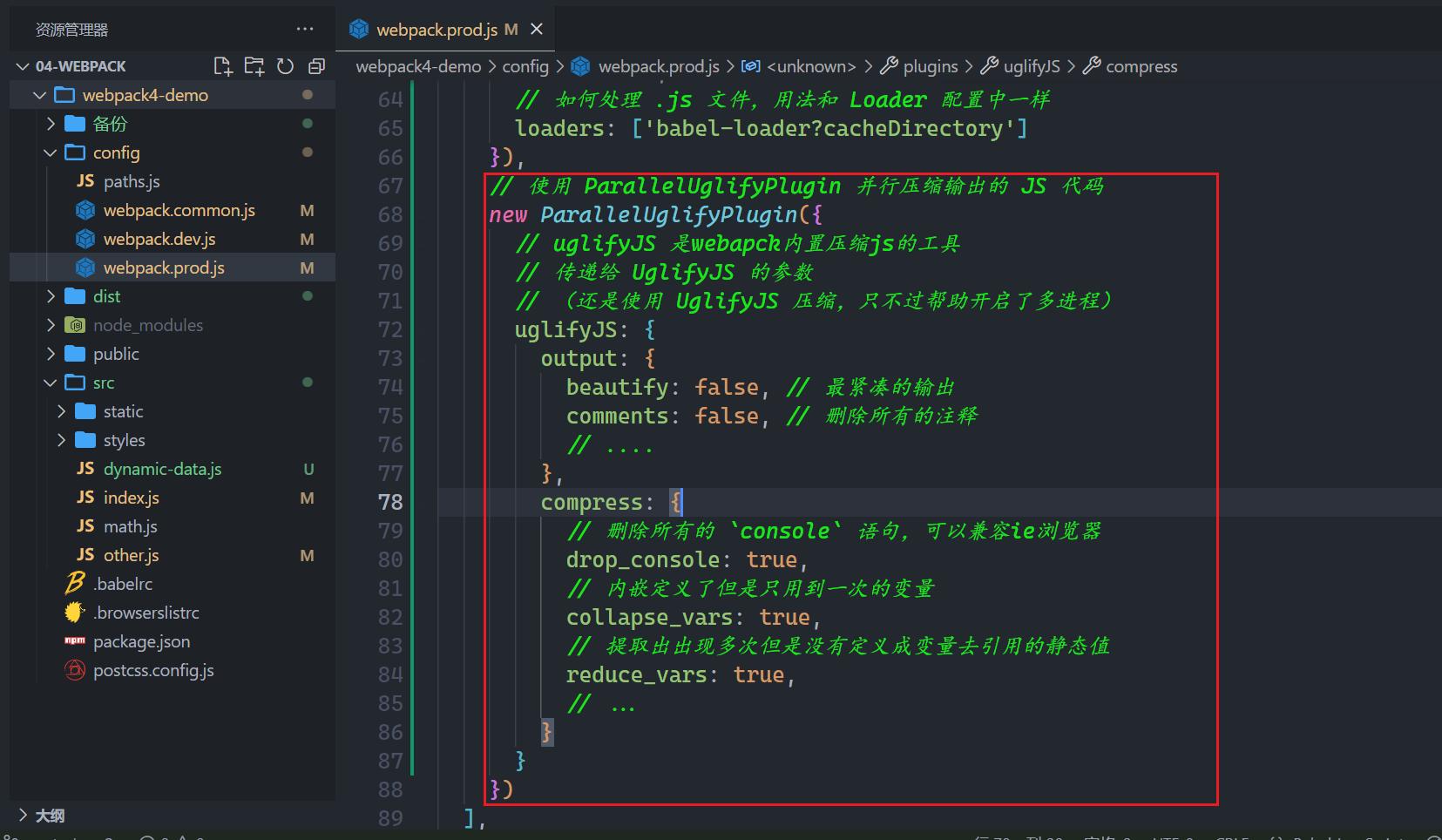This screenshot has width=1442, height=840.
Task: Collapse all folders in explorer icon
Action: point(316,66)
